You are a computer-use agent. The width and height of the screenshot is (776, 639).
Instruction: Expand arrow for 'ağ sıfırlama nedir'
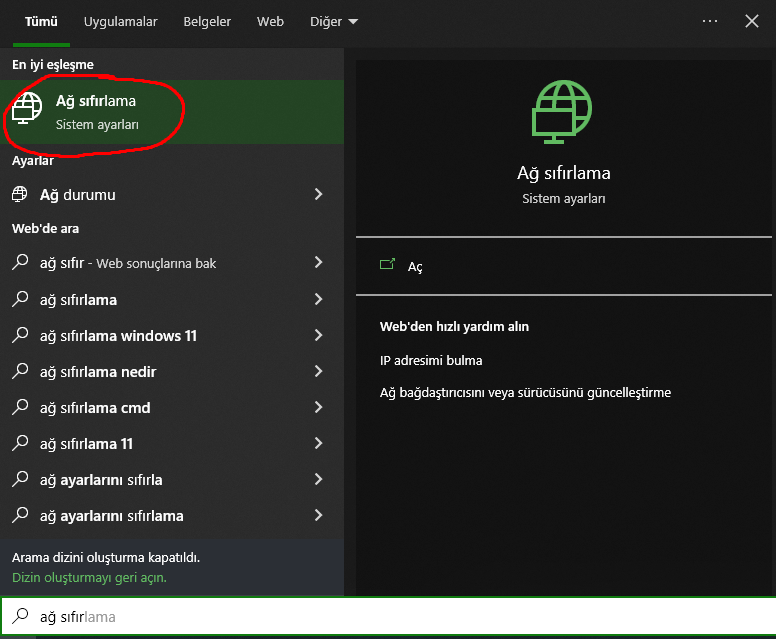click(x=319, y=371)
